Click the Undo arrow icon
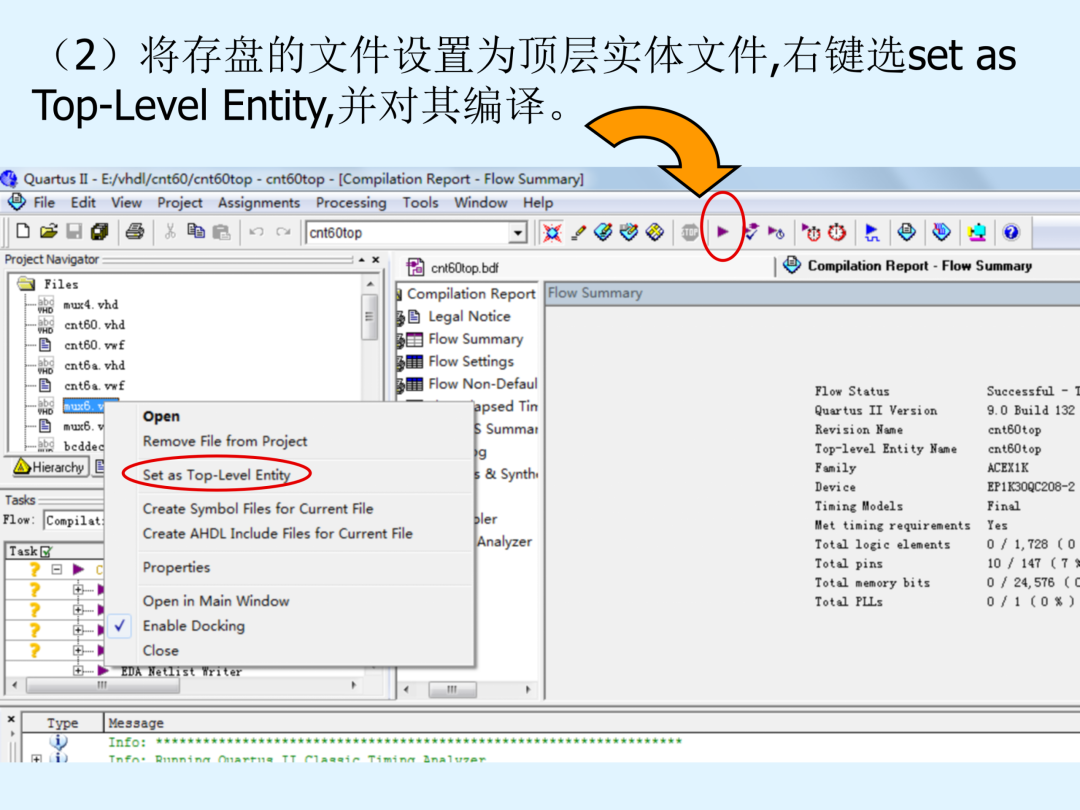 pos(256,232)
